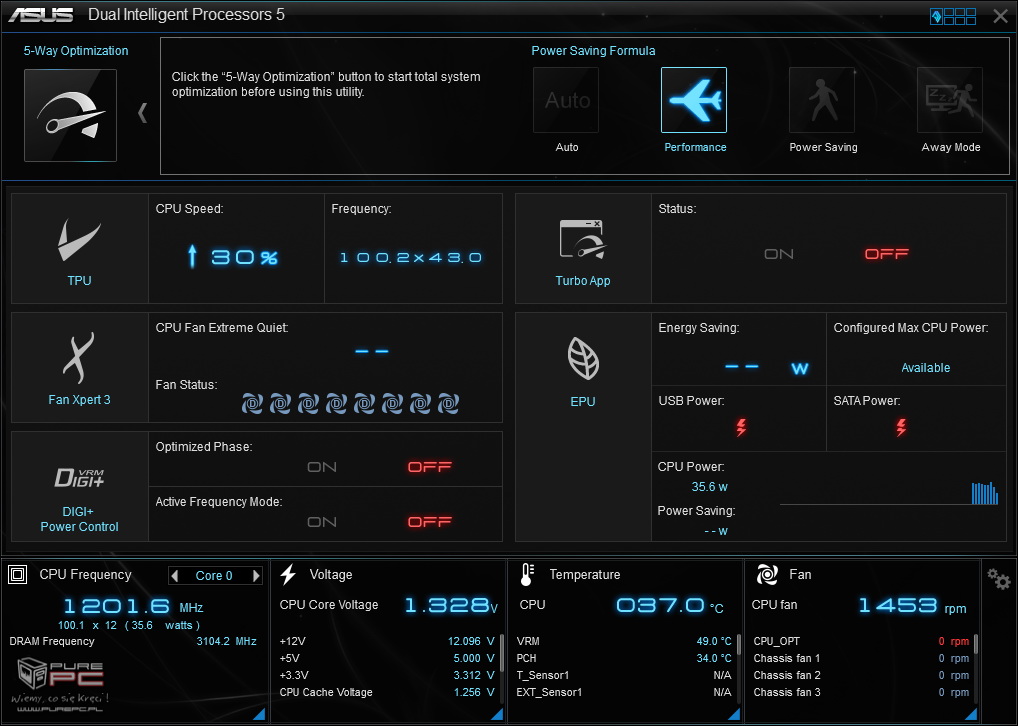Click the Temperature thermometer icon
This screenshot has width=1018, height=726.
(527, 575)
